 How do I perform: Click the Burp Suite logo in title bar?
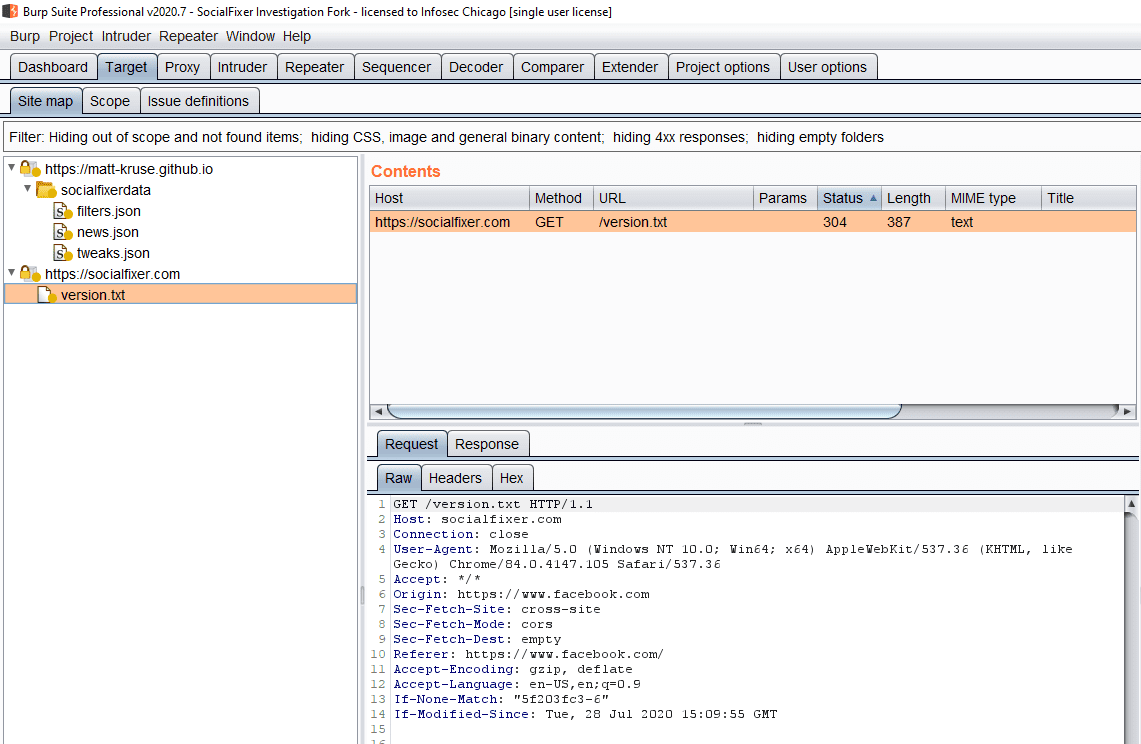[10, 12]
